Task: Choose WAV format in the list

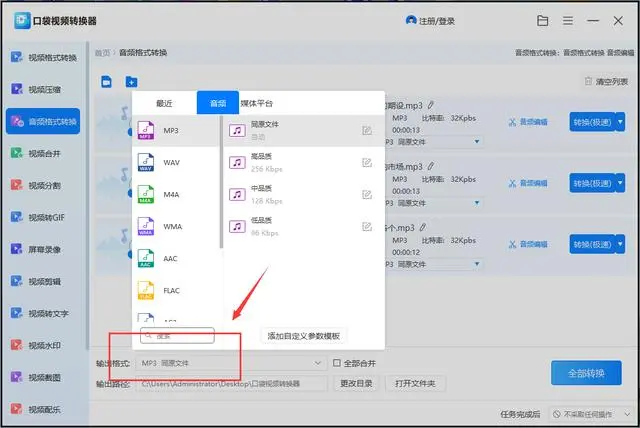Action: tap(176, 162)
